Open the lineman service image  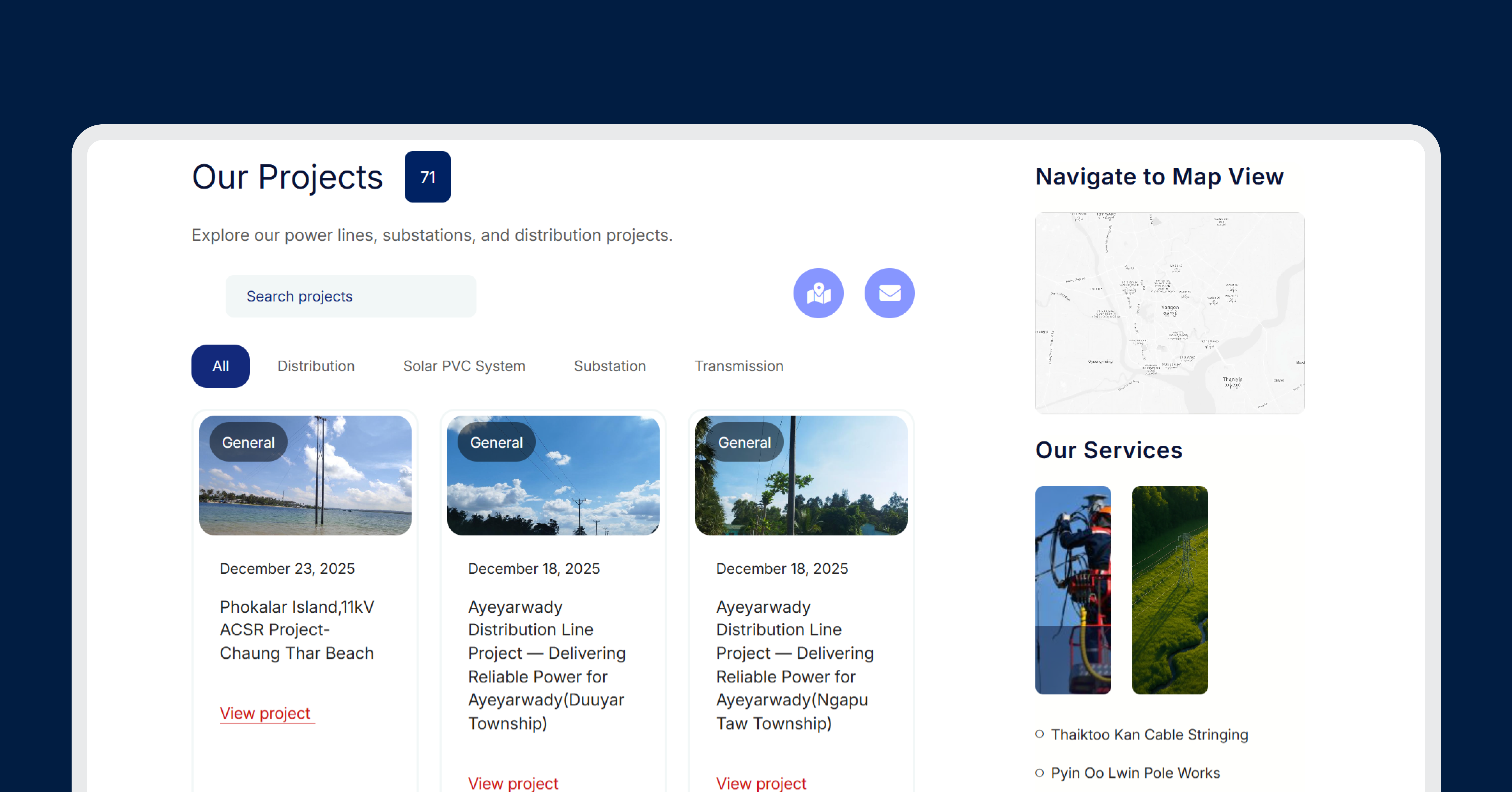pos(1073,590)
